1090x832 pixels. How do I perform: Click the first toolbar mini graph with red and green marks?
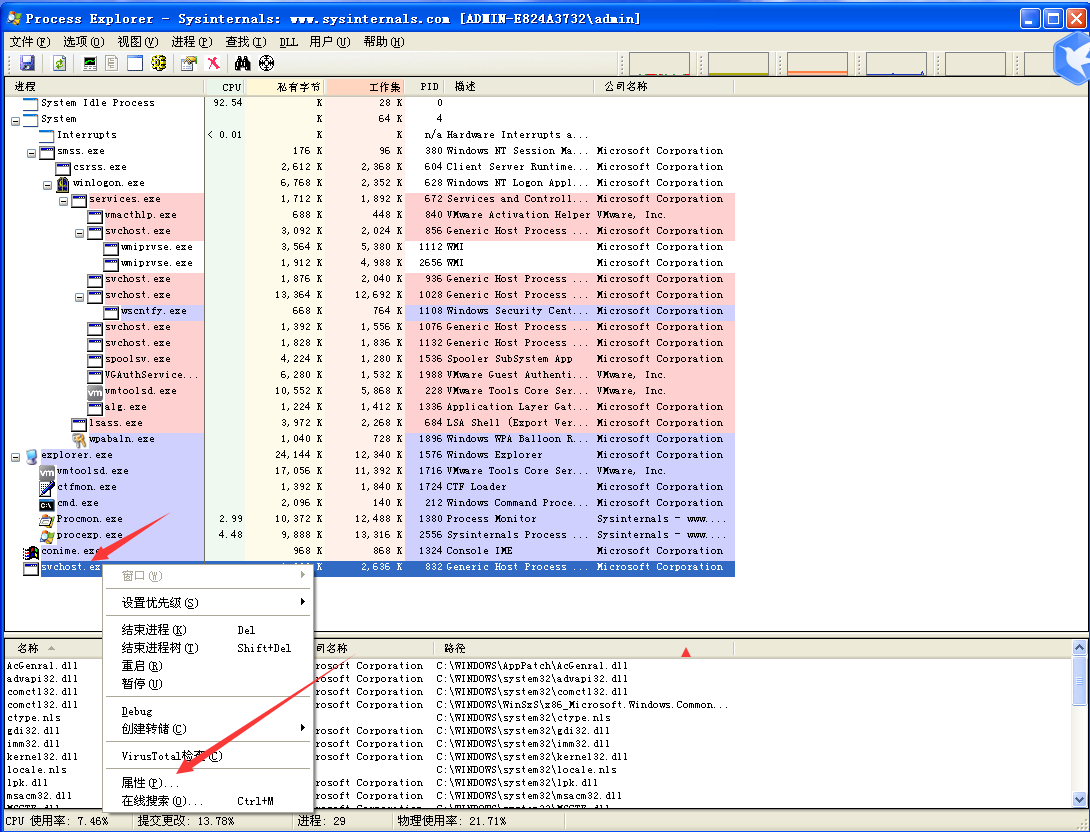(x=659, y=63)
